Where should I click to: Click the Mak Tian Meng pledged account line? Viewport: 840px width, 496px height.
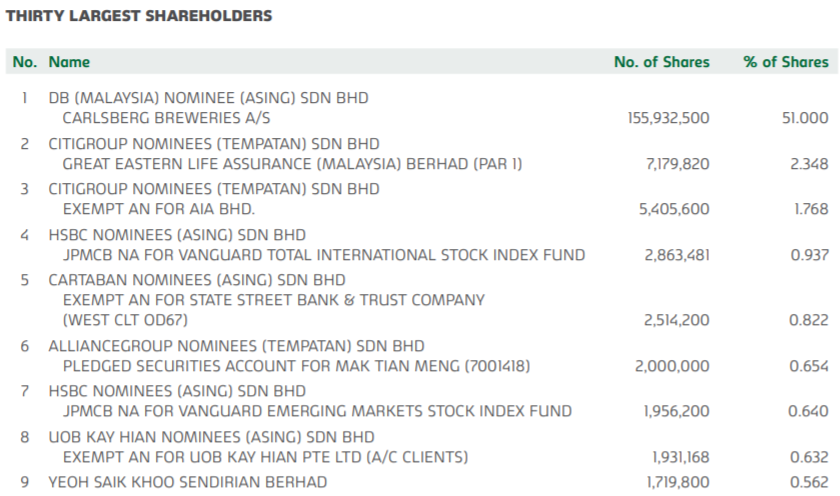(x=298, y=366)
